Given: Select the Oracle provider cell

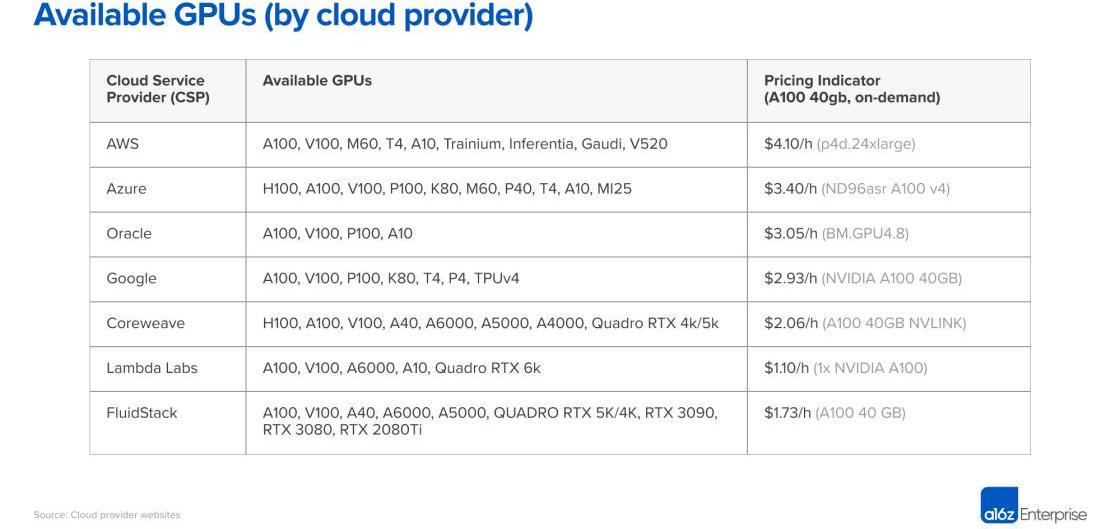Looking at the screenshot, I should point(129,234).
